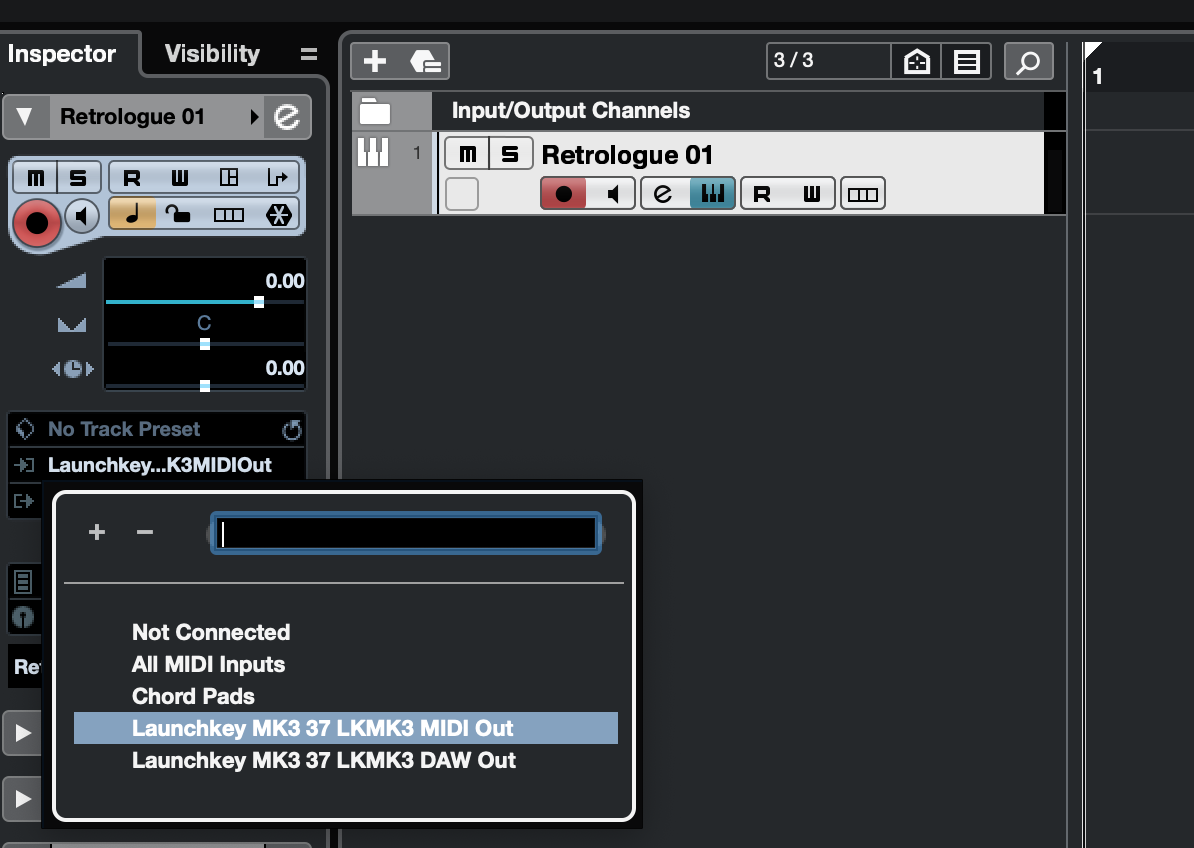Click the track delay slider handle

click(x=205, y=386)
